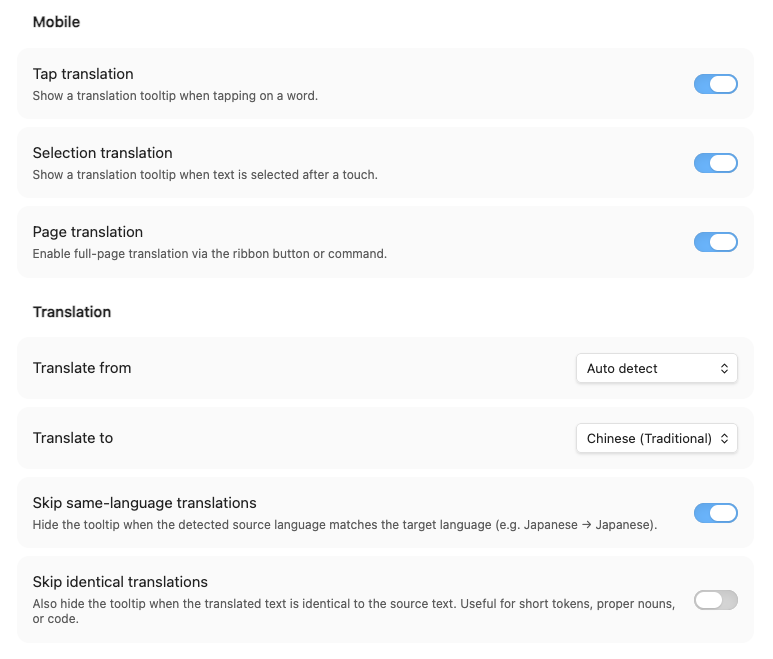Click the Translation section heading
773x659 pixels.
coord(72,312)
